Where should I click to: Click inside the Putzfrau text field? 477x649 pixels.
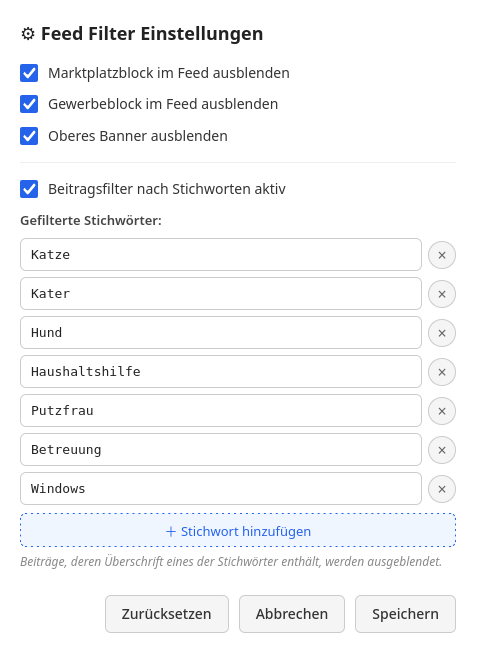click(221, 411)
